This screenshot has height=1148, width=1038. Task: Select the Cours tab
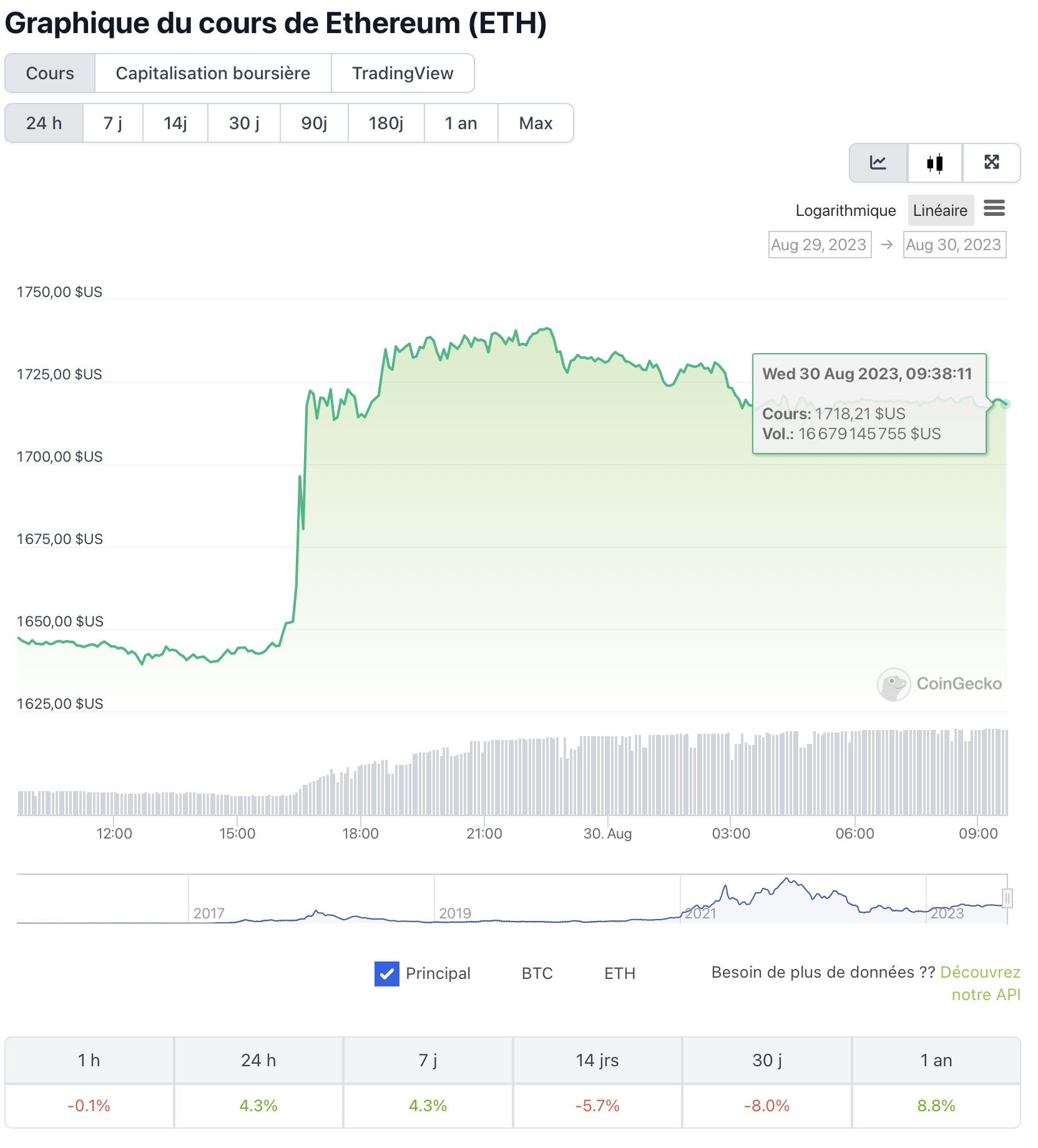pos(50,74)
